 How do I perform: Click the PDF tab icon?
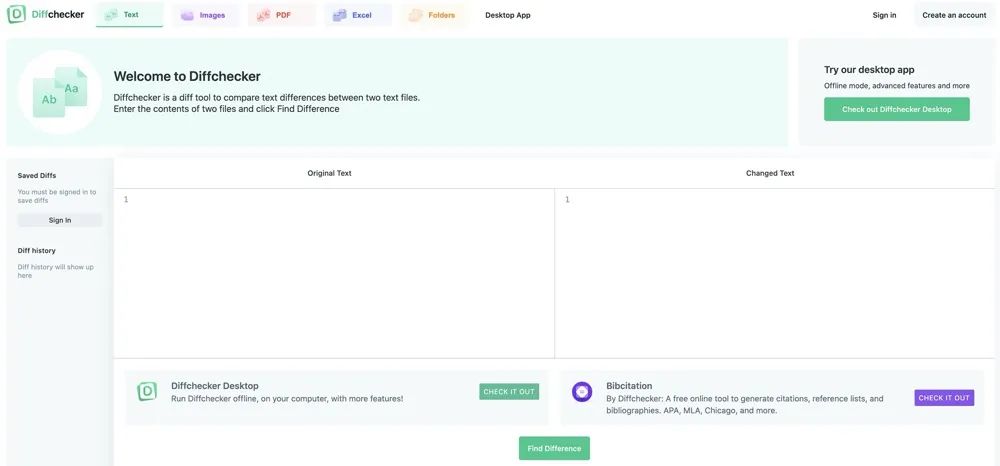click(263, 15)
